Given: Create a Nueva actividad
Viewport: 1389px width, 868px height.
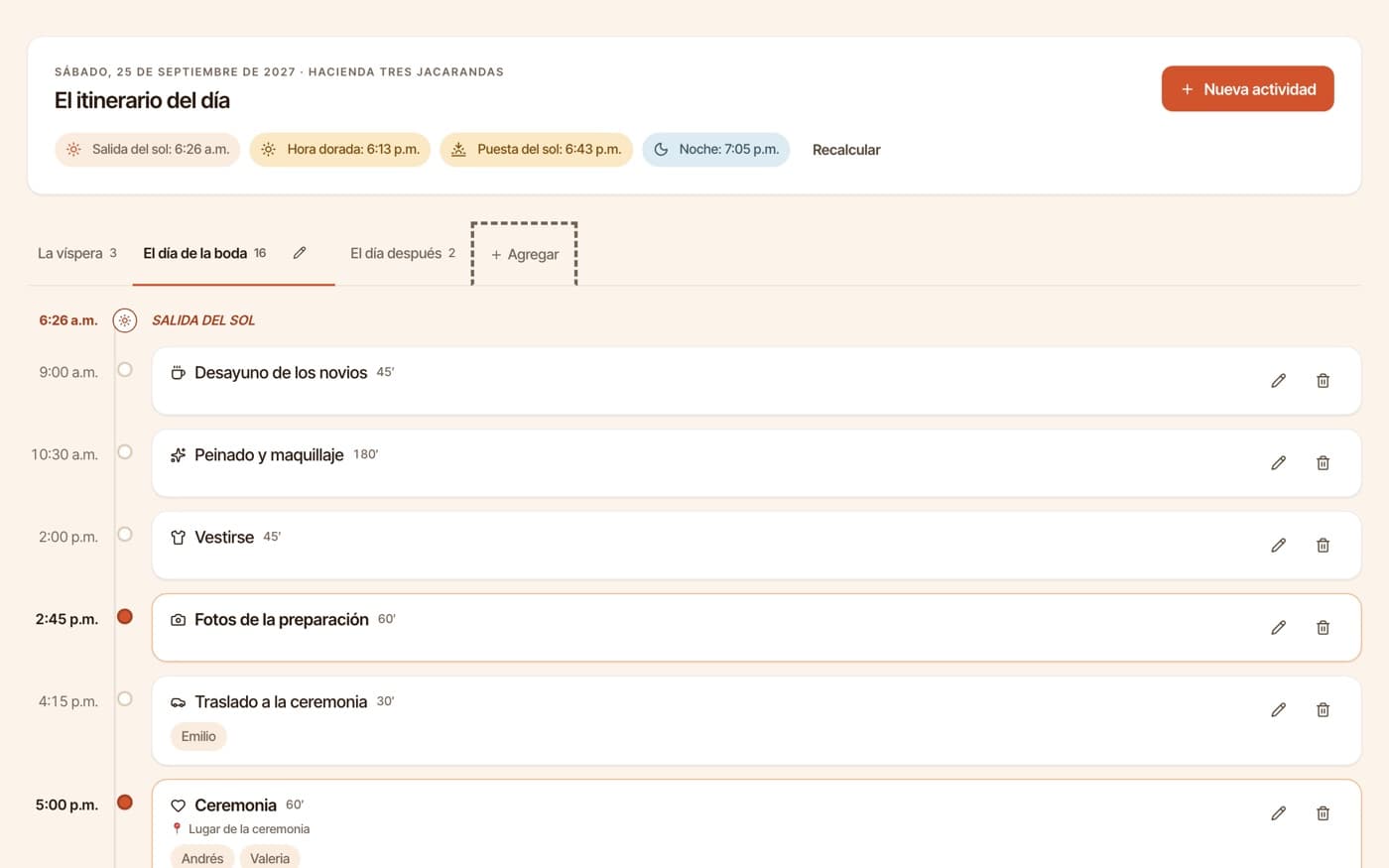Looking at the screenshot, I should point(1247,89).
